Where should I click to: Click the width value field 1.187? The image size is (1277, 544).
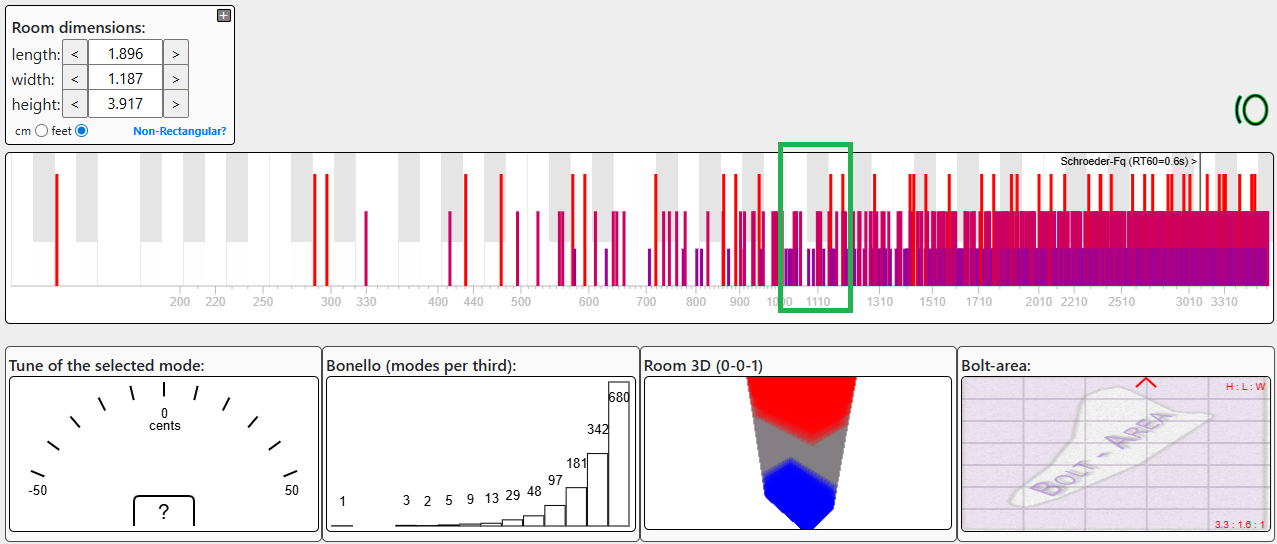tap(125, 79)
